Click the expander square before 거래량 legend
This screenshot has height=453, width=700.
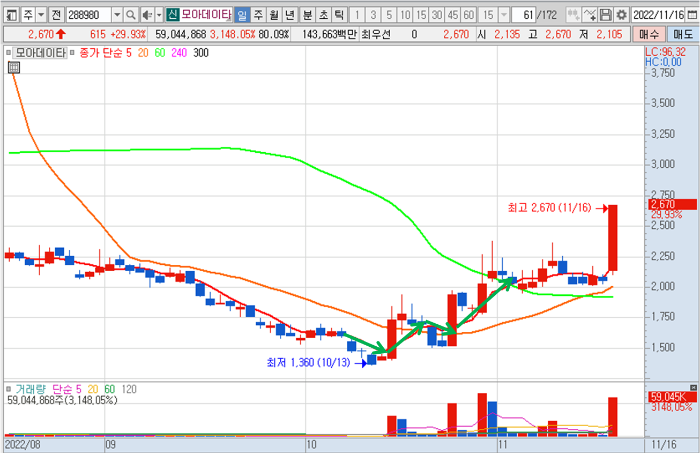point(8,389)
